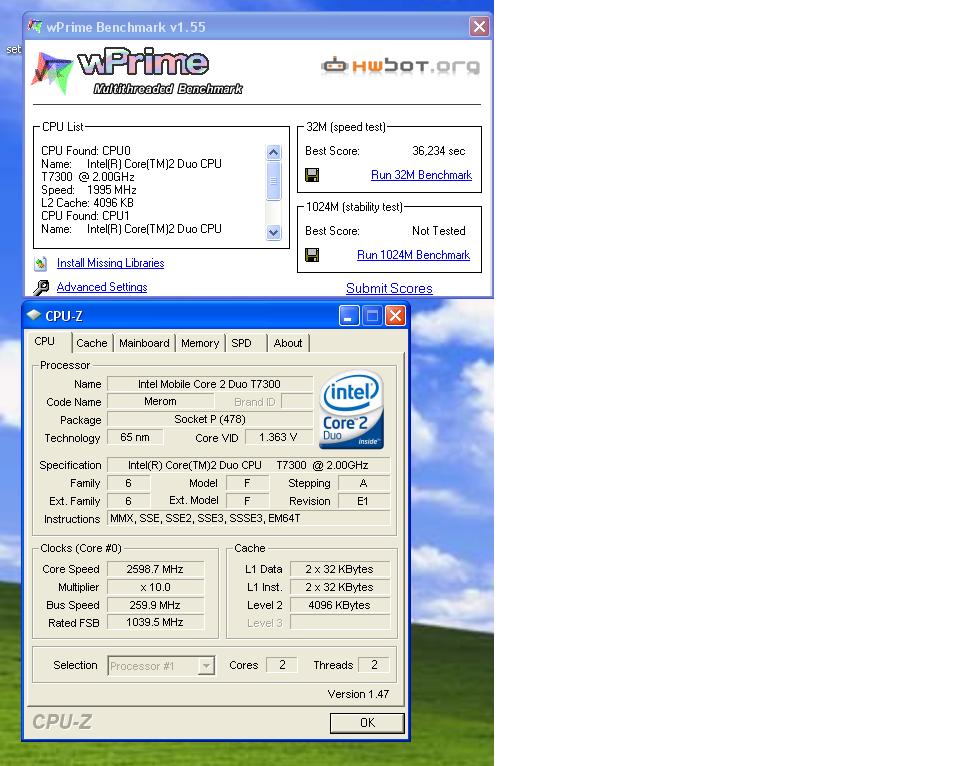Click the 2598.7 MHz Core Speed value
960x766 pixels.
tap(155, 569)
